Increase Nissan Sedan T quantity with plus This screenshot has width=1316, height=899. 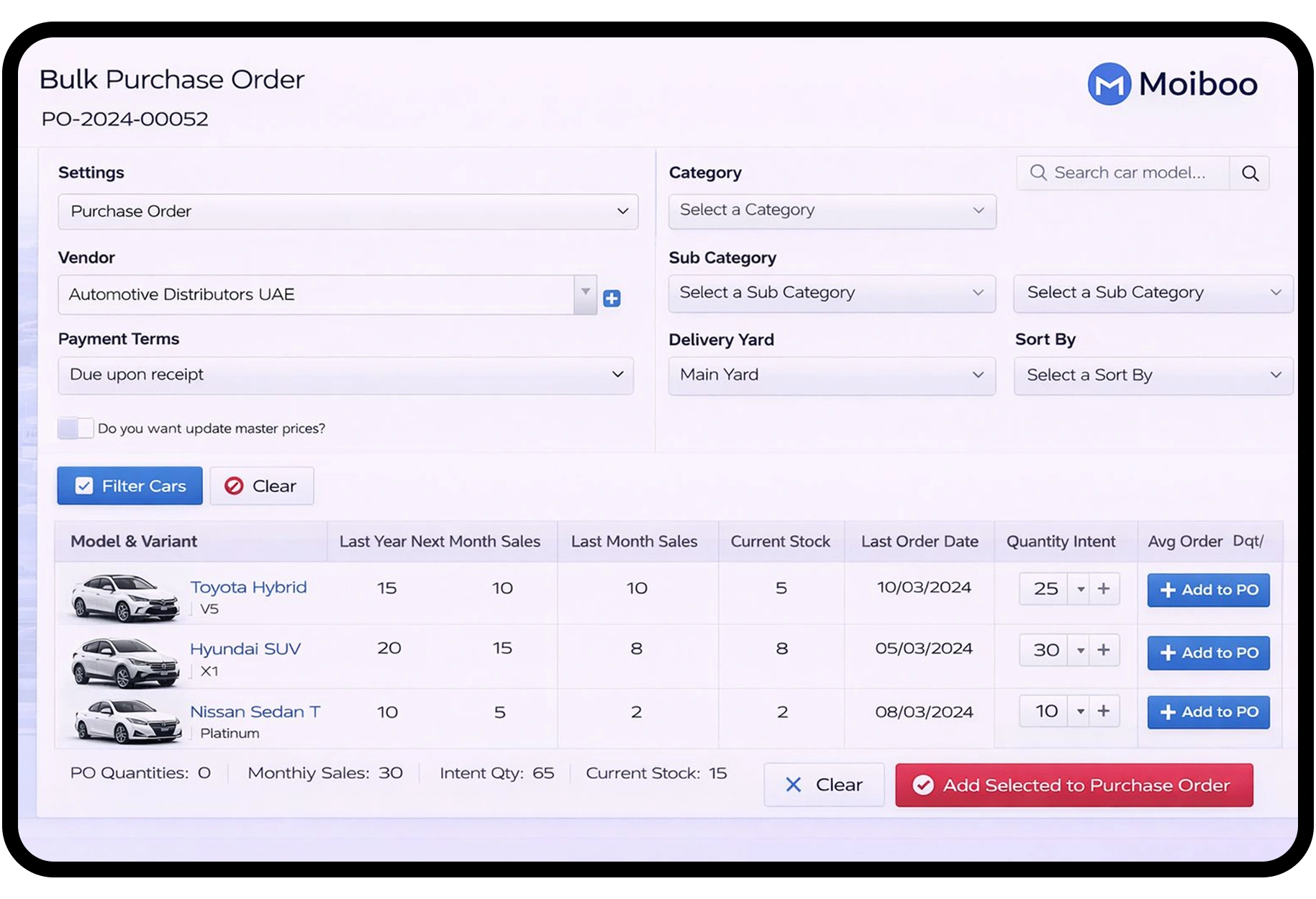(x=1104, y=711)
